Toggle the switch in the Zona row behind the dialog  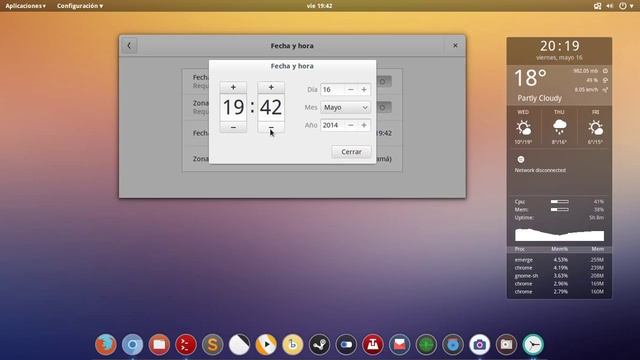tap(383, 107)
